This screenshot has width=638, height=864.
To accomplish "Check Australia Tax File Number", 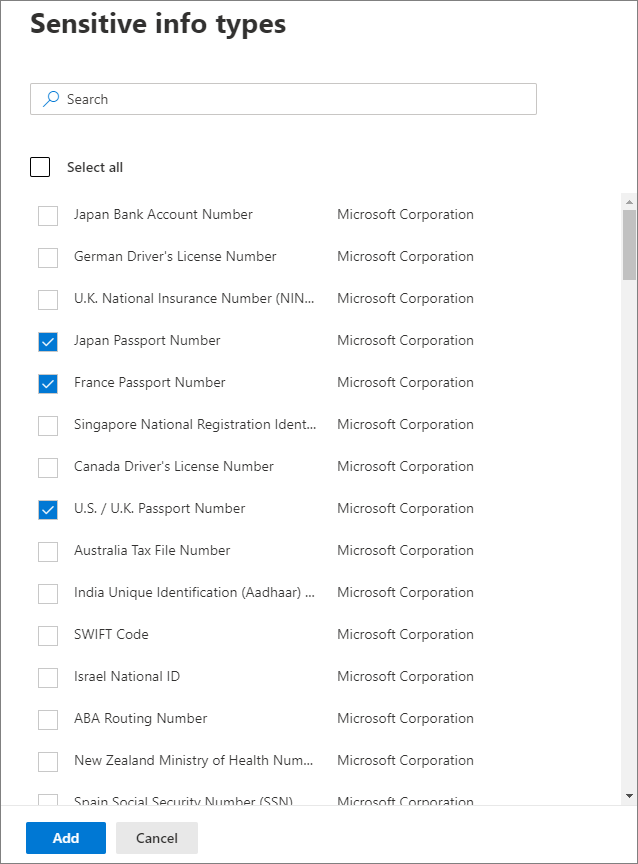I will (47, 551).
